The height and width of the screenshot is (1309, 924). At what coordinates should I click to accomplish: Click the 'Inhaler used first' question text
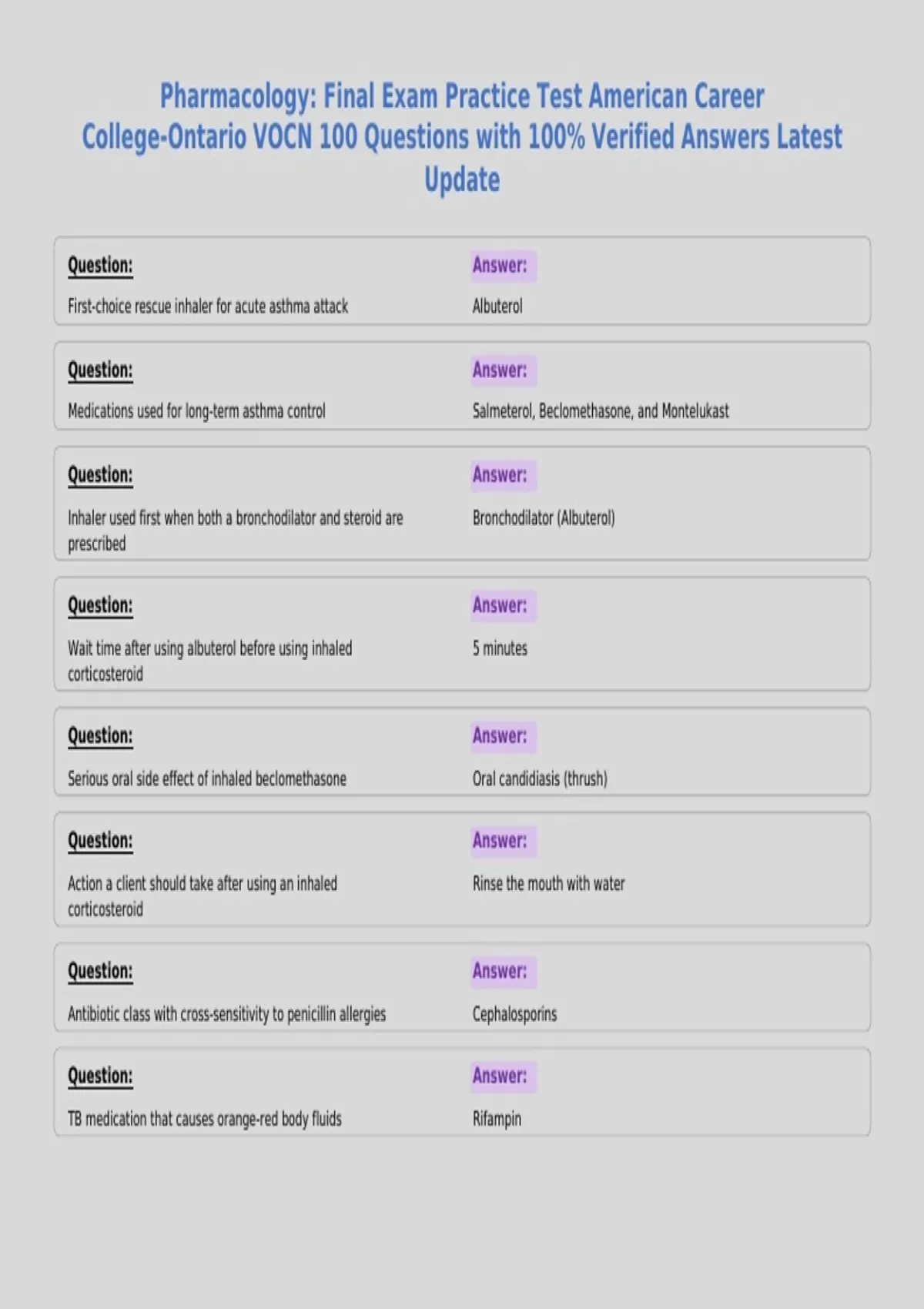tap(236, 530)
